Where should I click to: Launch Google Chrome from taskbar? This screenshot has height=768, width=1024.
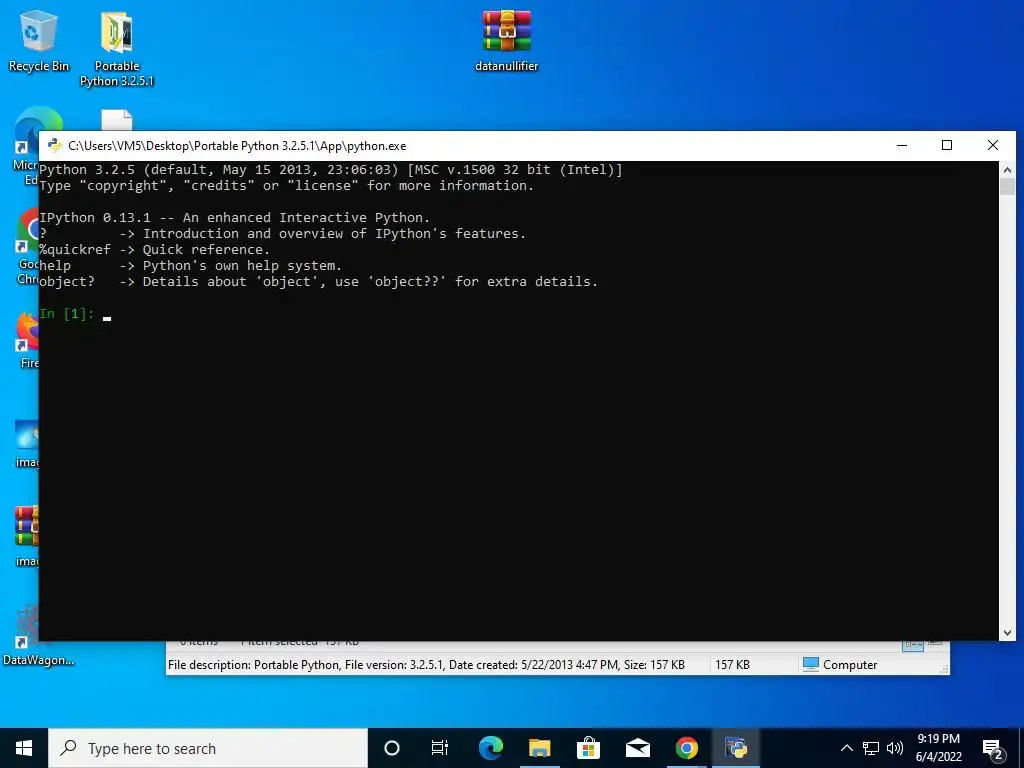click(x=686, y=748)
